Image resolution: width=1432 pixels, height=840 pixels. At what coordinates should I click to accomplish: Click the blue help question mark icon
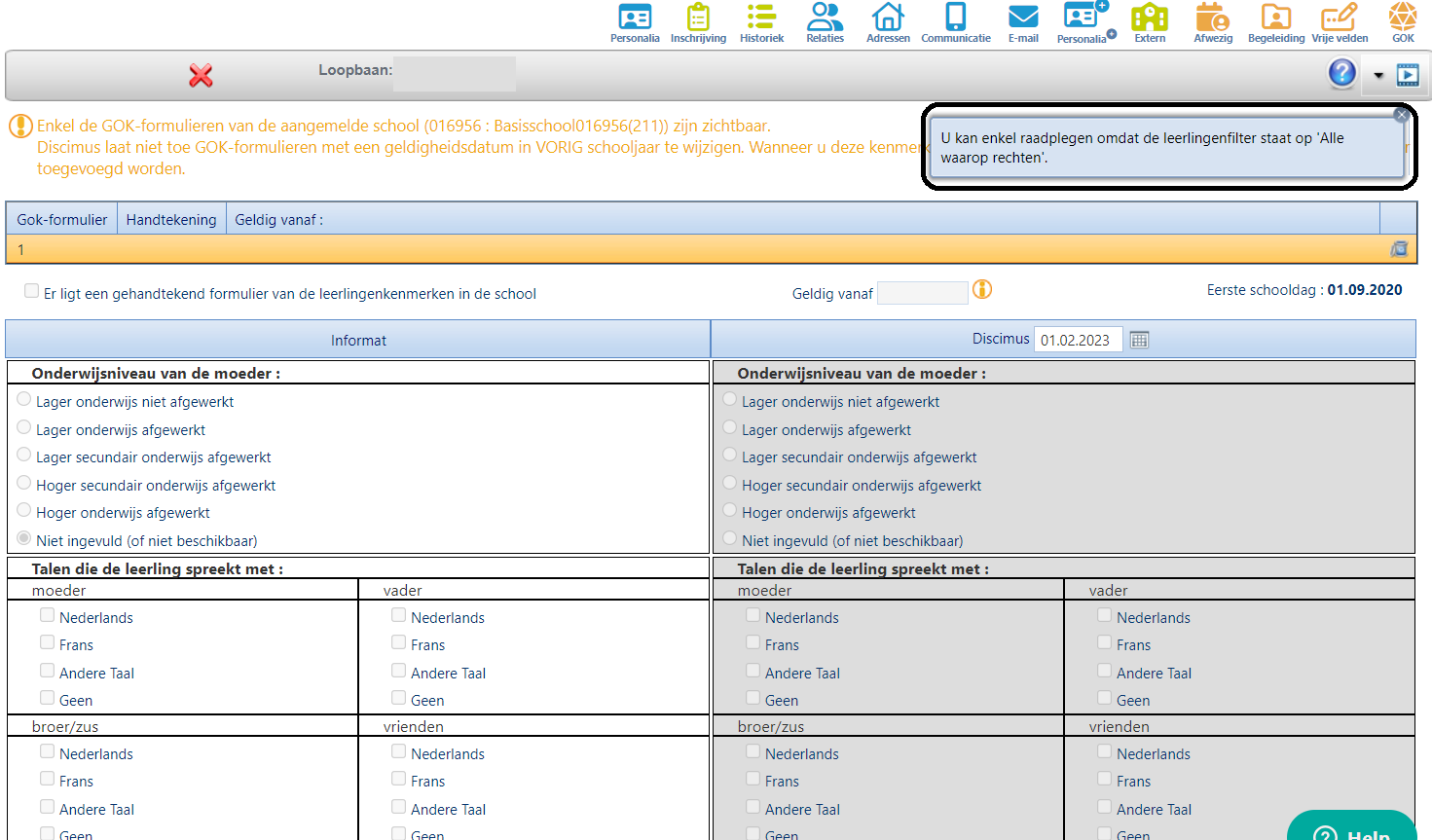[x=1341, y=73]
